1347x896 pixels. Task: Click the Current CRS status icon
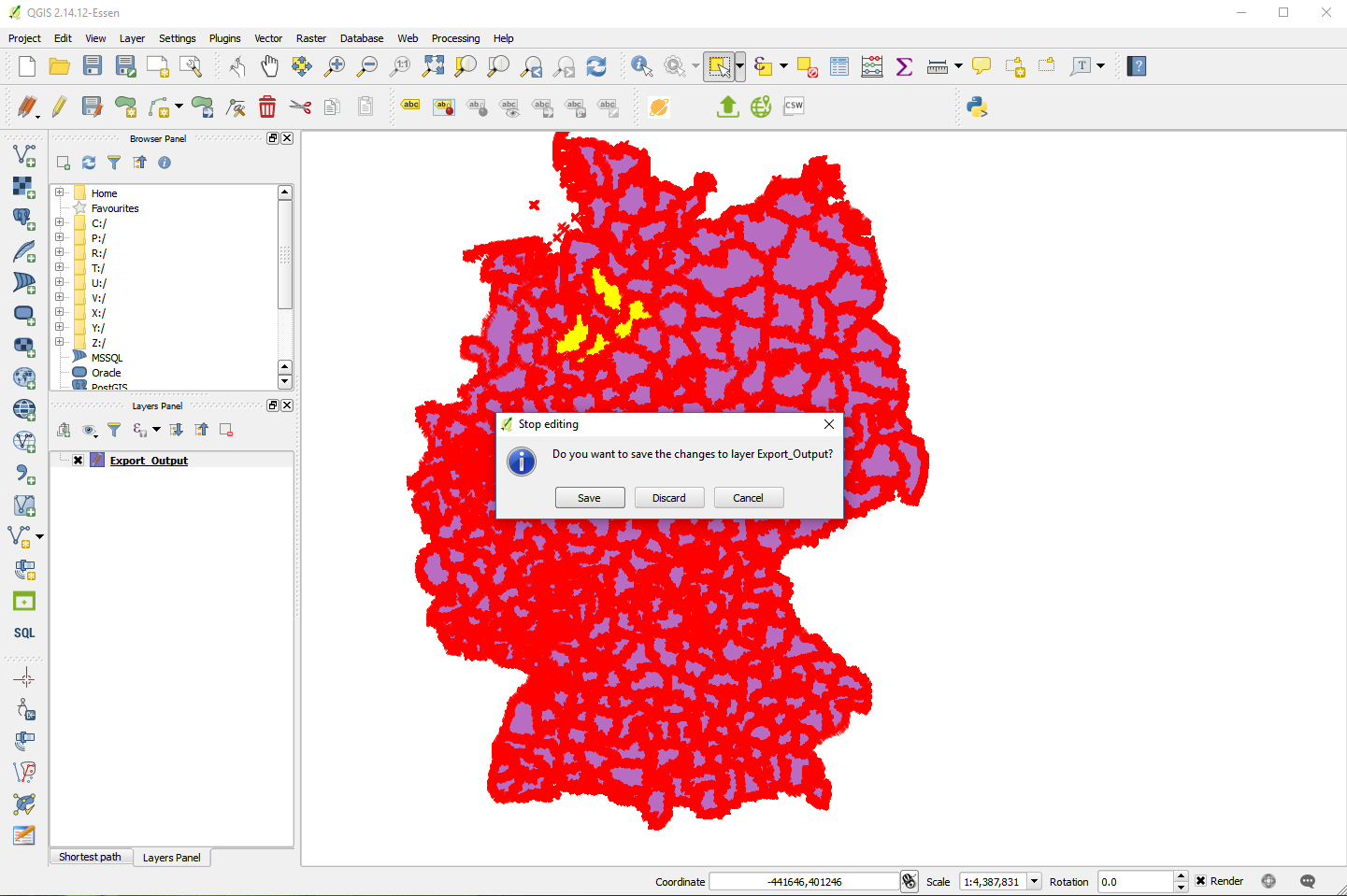click(x=1268, y=881)
